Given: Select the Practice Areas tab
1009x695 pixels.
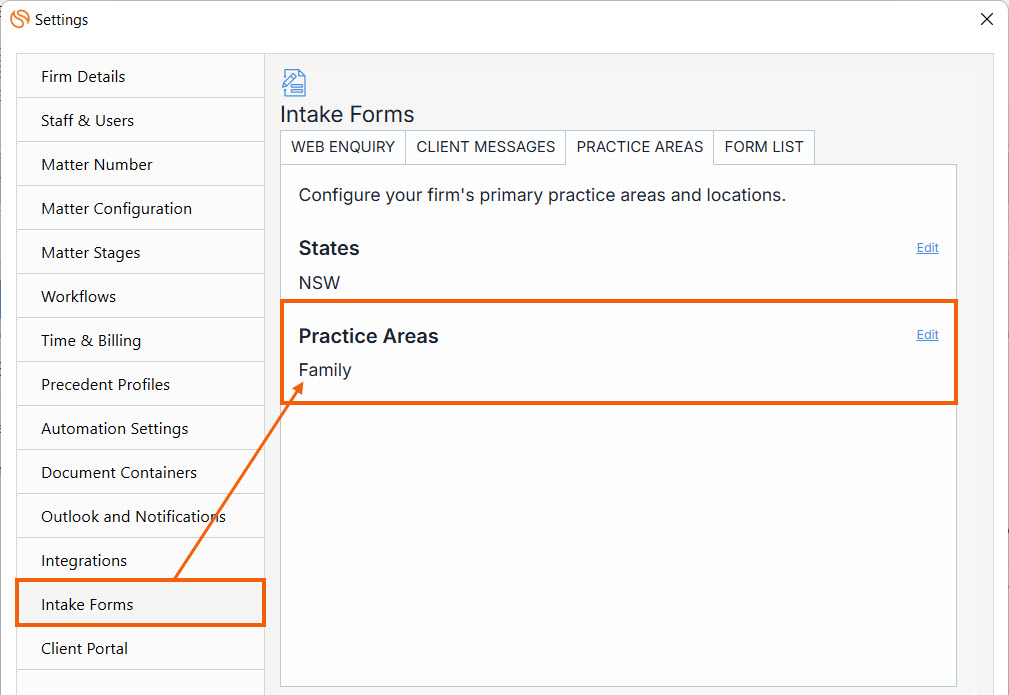Looking at the screenshot, I should click(640, 147).
